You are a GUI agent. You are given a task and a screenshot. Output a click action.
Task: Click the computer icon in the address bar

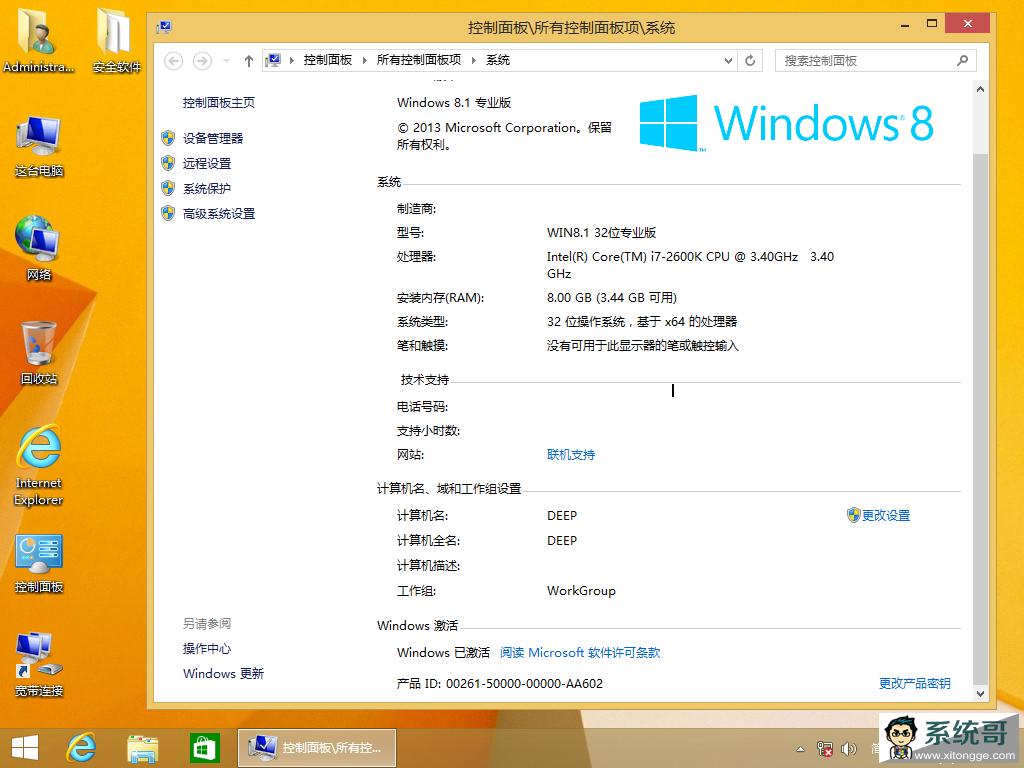274,61
